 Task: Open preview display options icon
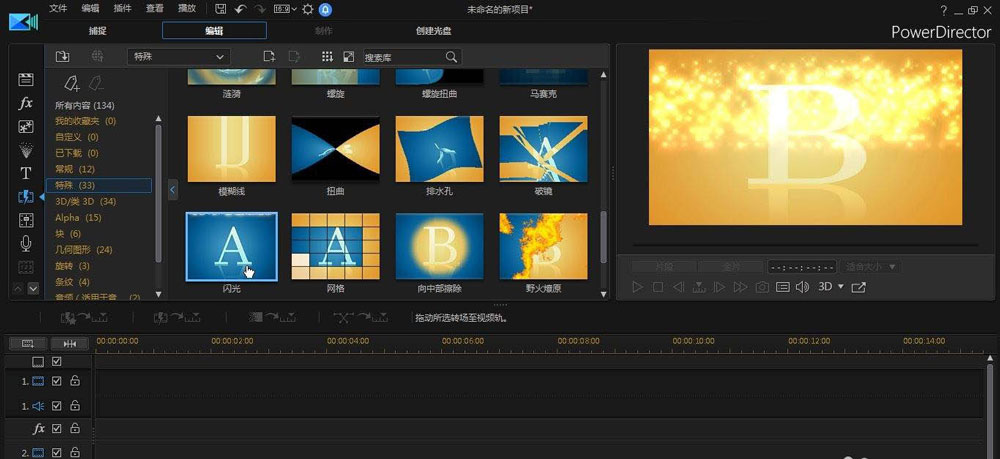(783, 287)
